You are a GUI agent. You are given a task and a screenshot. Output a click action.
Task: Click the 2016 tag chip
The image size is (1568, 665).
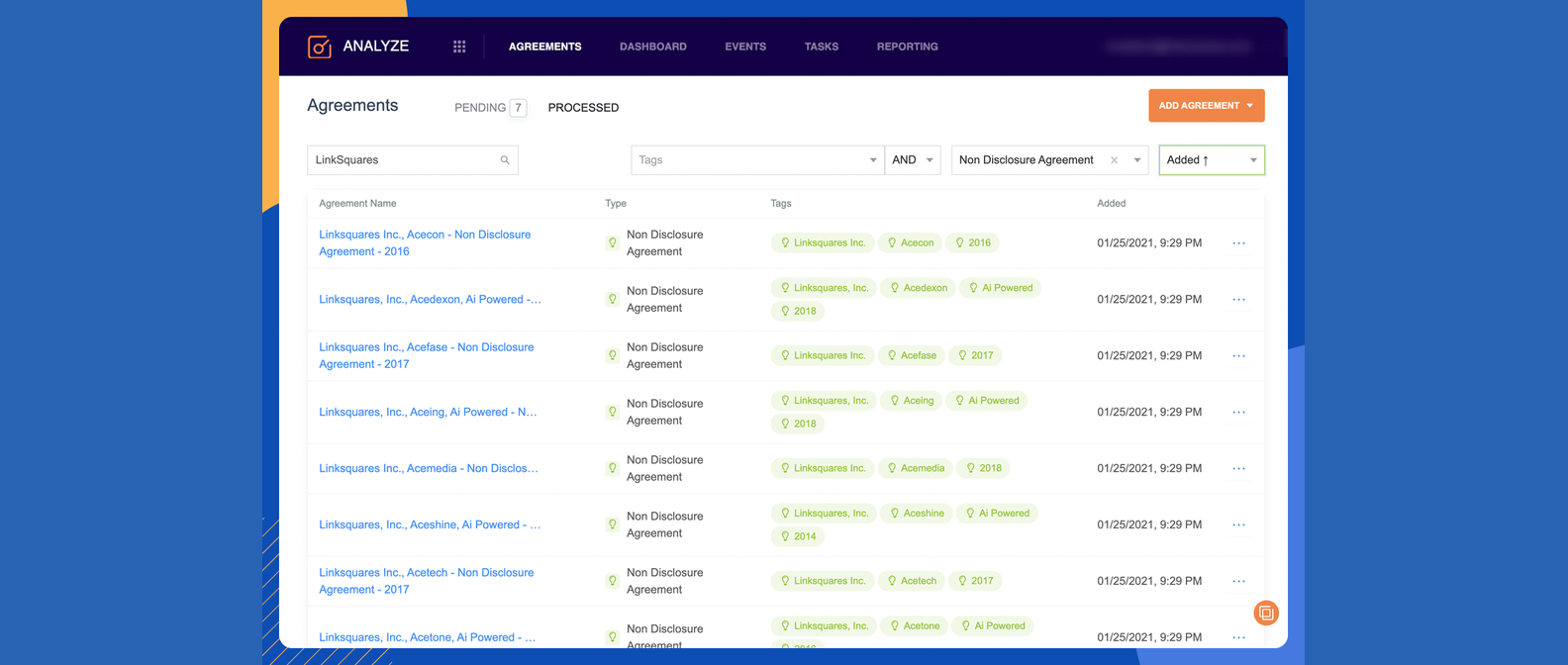tap(972, 243)
